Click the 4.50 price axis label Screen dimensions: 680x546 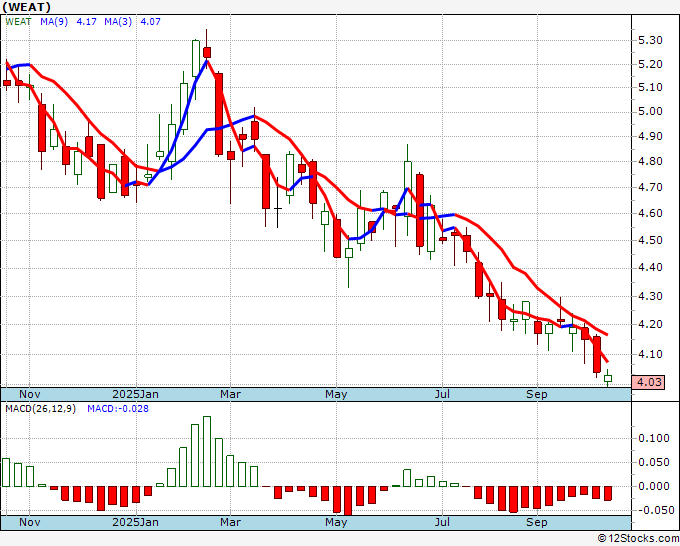tap(651, 240)
